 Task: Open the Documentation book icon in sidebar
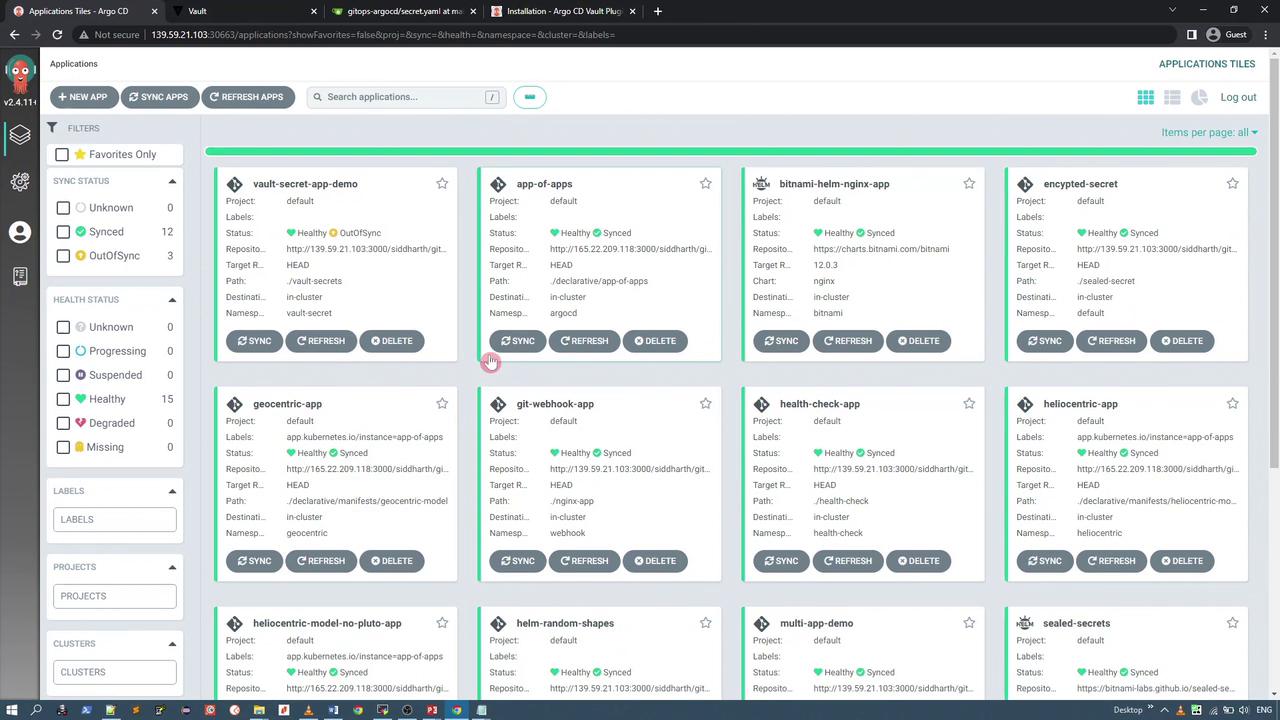coord(20,277)
